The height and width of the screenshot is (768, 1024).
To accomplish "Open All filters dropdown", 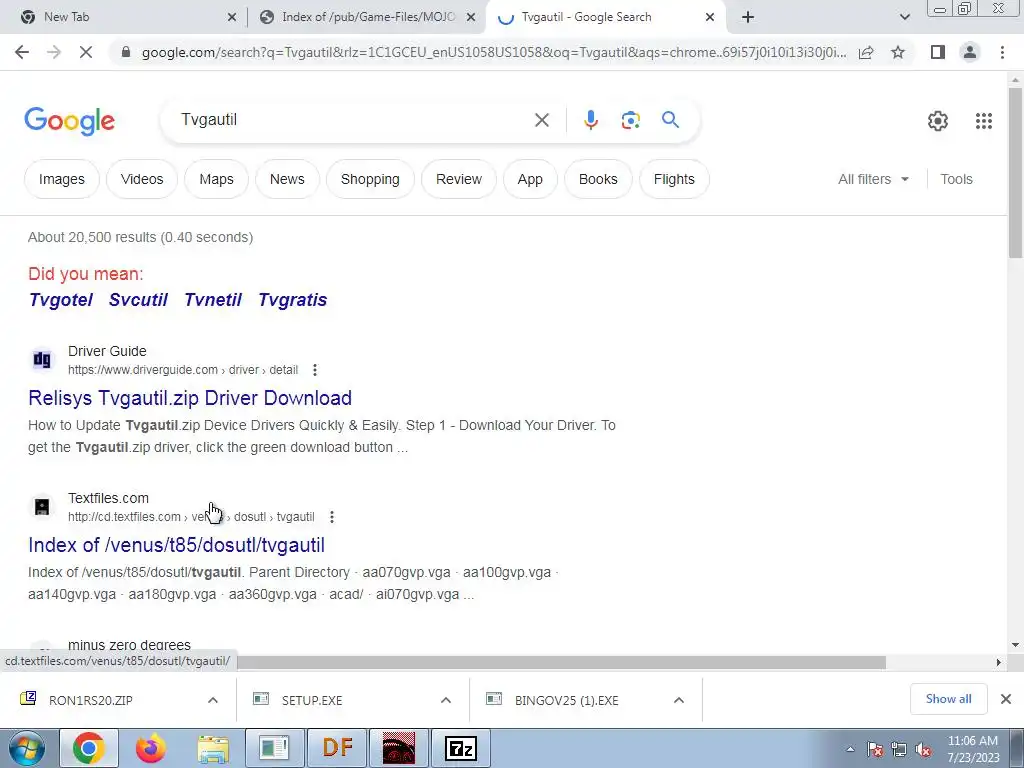I will click(873, 179).
